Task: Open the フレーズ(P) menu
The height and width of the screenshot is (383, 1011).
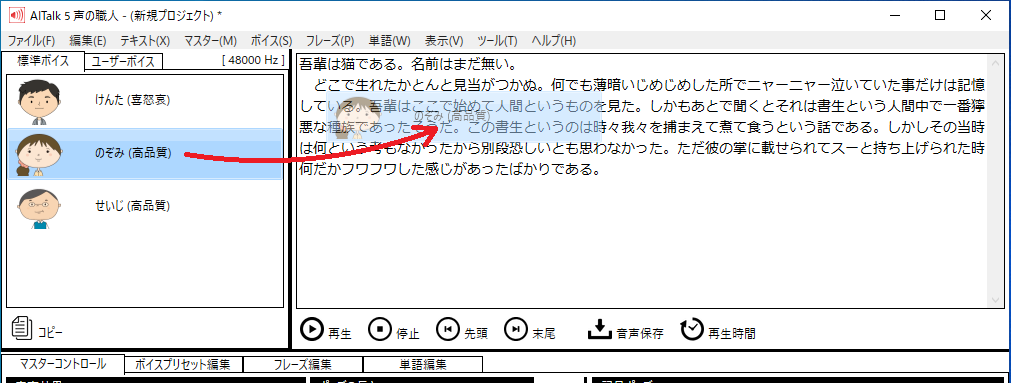Action: click(330, 41)
